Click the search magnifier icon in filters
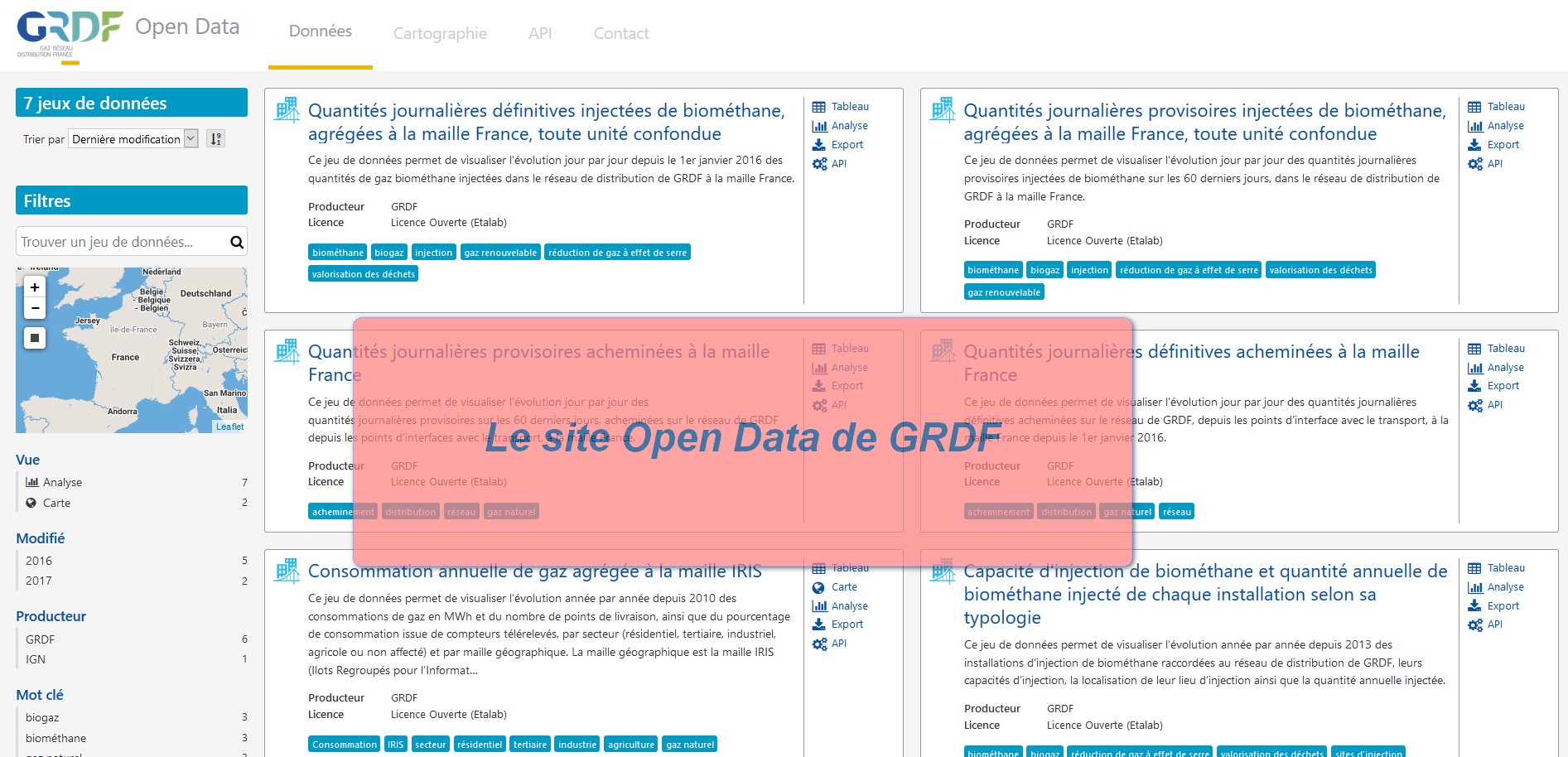1568x757 pixels. (237, 242)
